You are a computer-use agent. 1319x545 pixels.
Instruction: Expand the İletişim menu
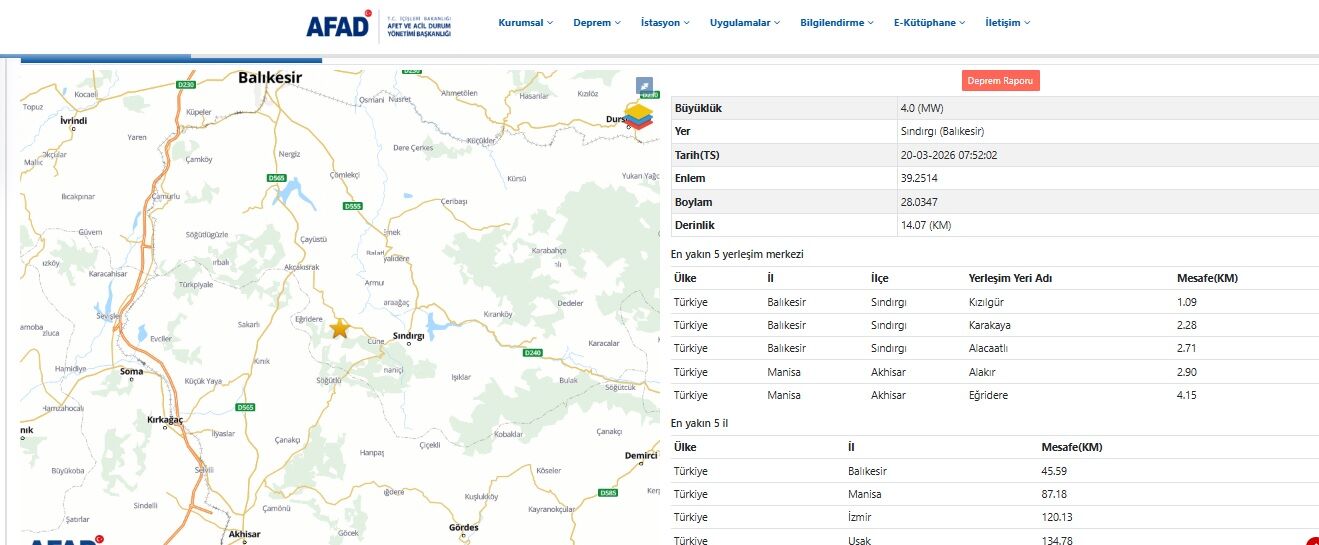[x=1007, y=23]
